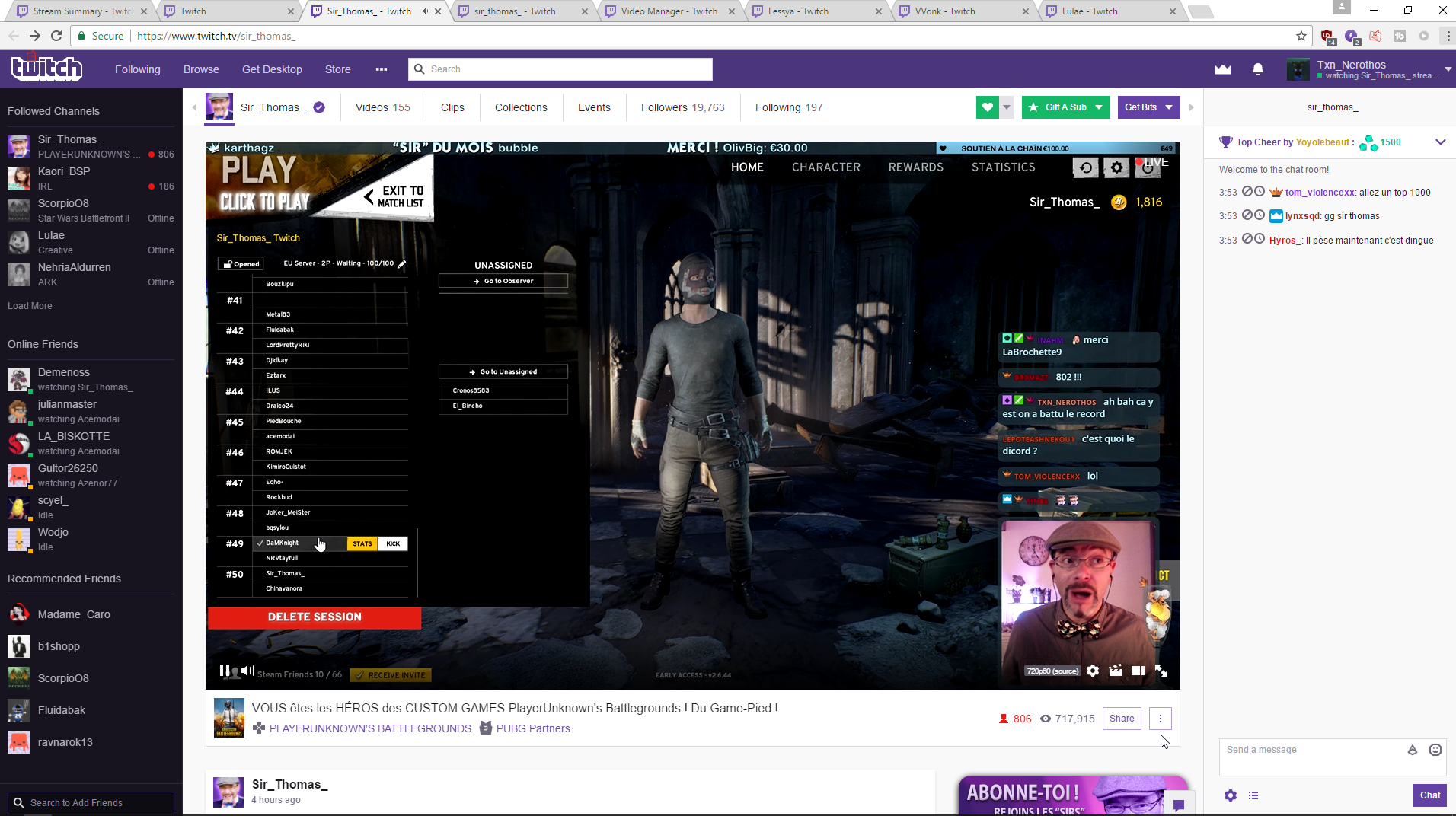
Task: Collapse the channel header left arrow
Action: click(x=195, y=107)
